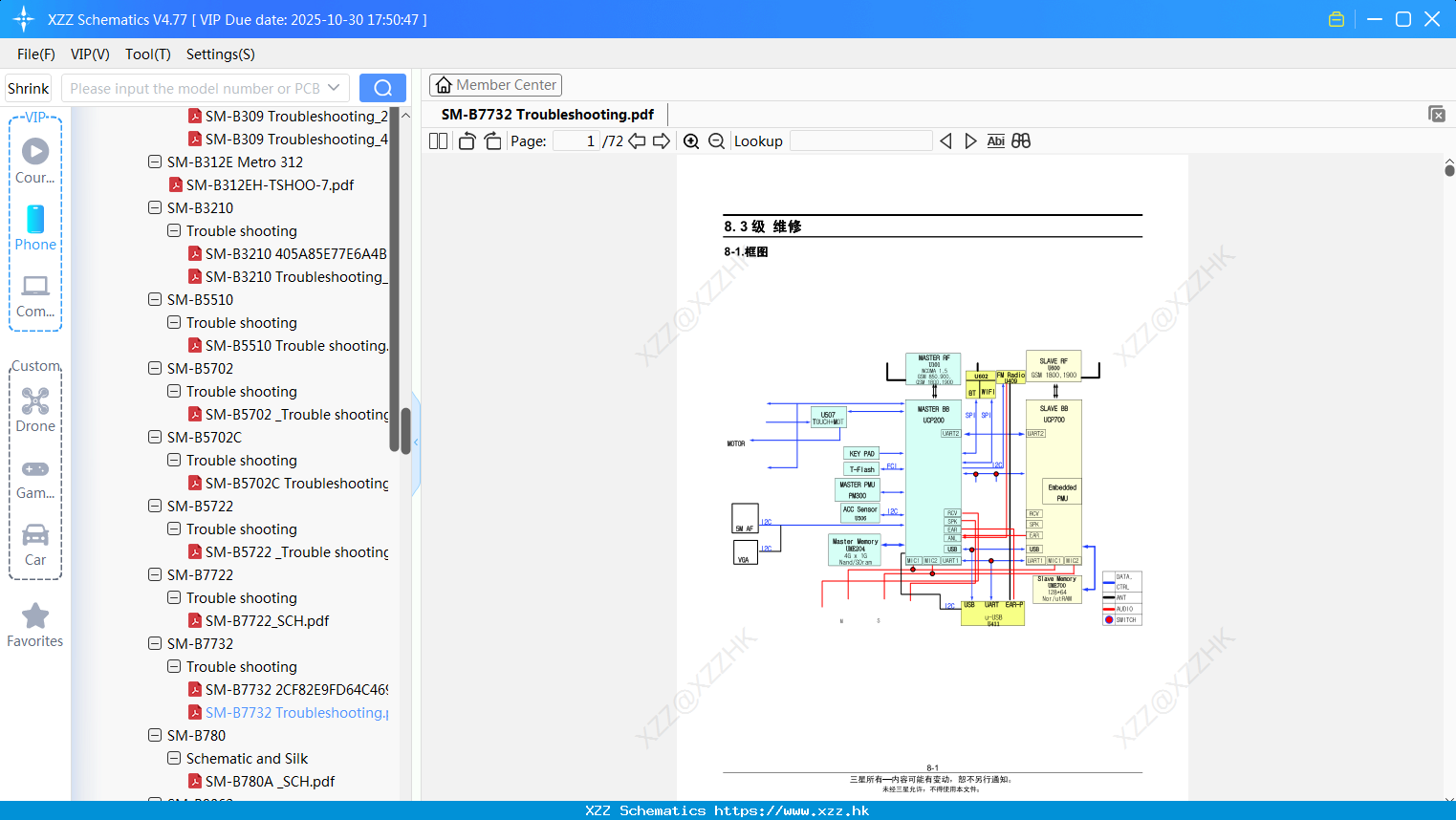Open the Drone category
1456x820 pixels.
[x=35, y=410]
